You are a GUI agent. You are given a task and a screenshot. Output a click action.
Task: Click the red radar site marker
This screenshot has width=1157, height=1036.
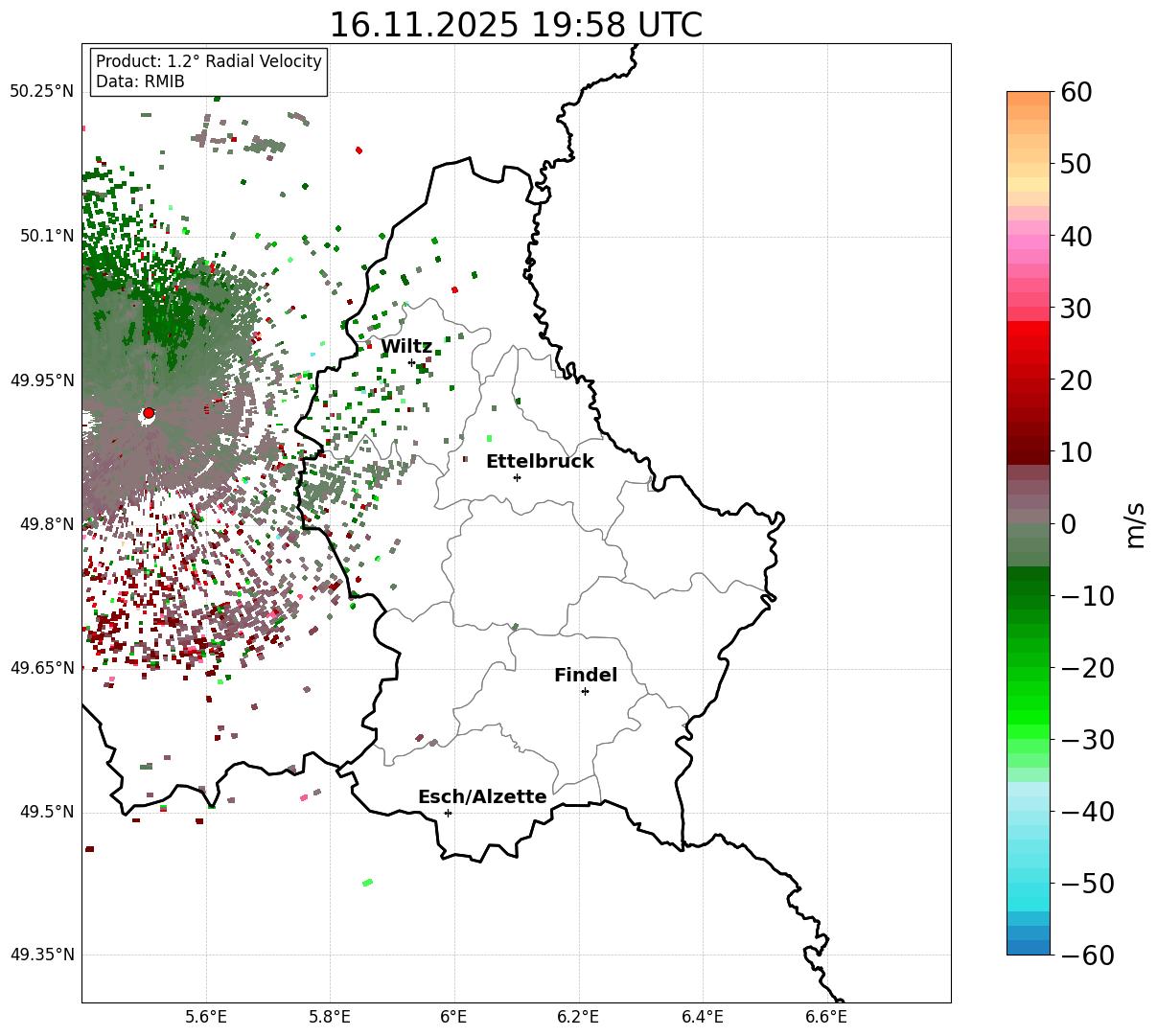tap(149, 413)
